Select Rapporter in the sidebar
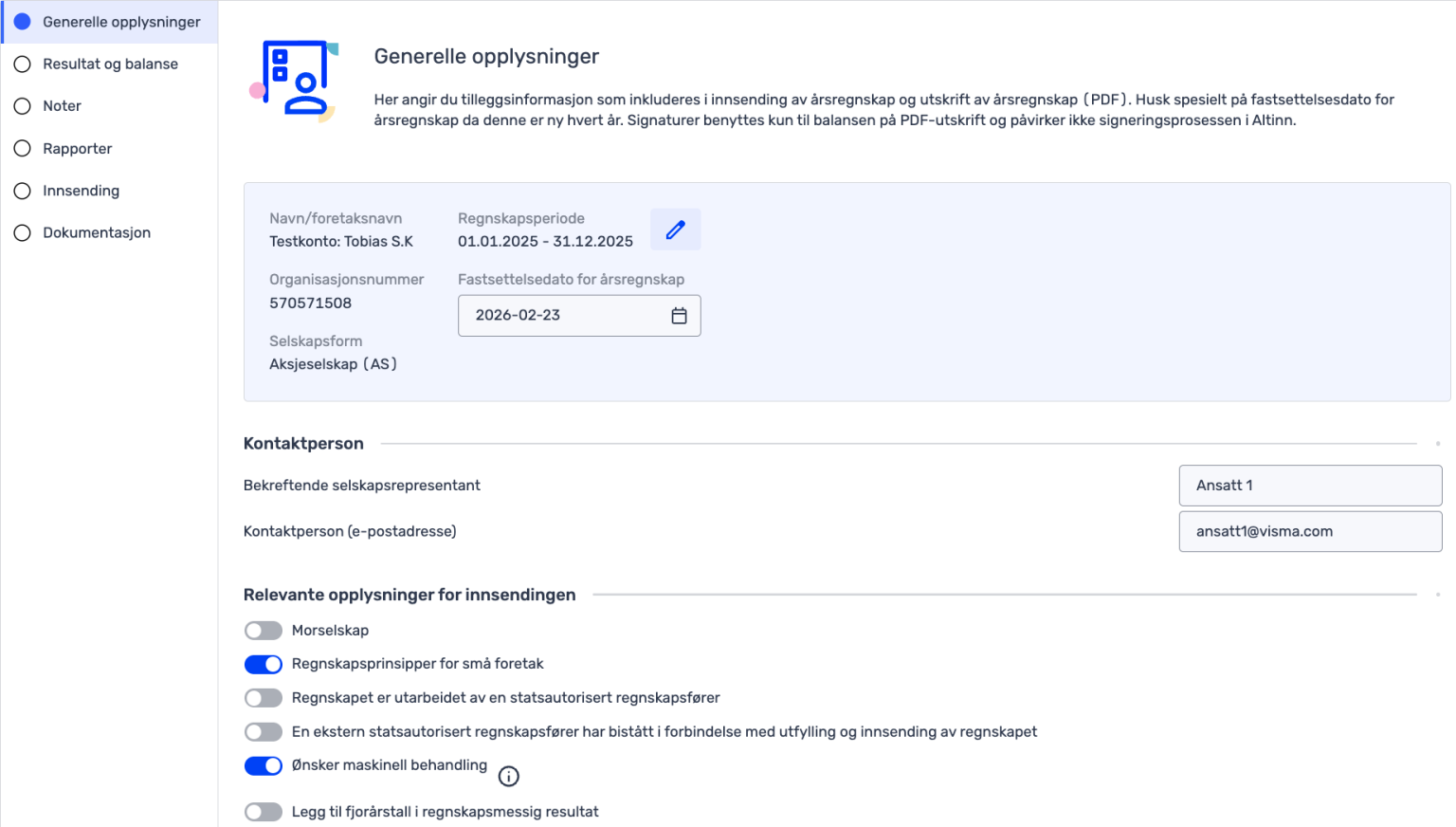Image resolution: width=1456 pixels, height=827 pixels. point(77,149)
